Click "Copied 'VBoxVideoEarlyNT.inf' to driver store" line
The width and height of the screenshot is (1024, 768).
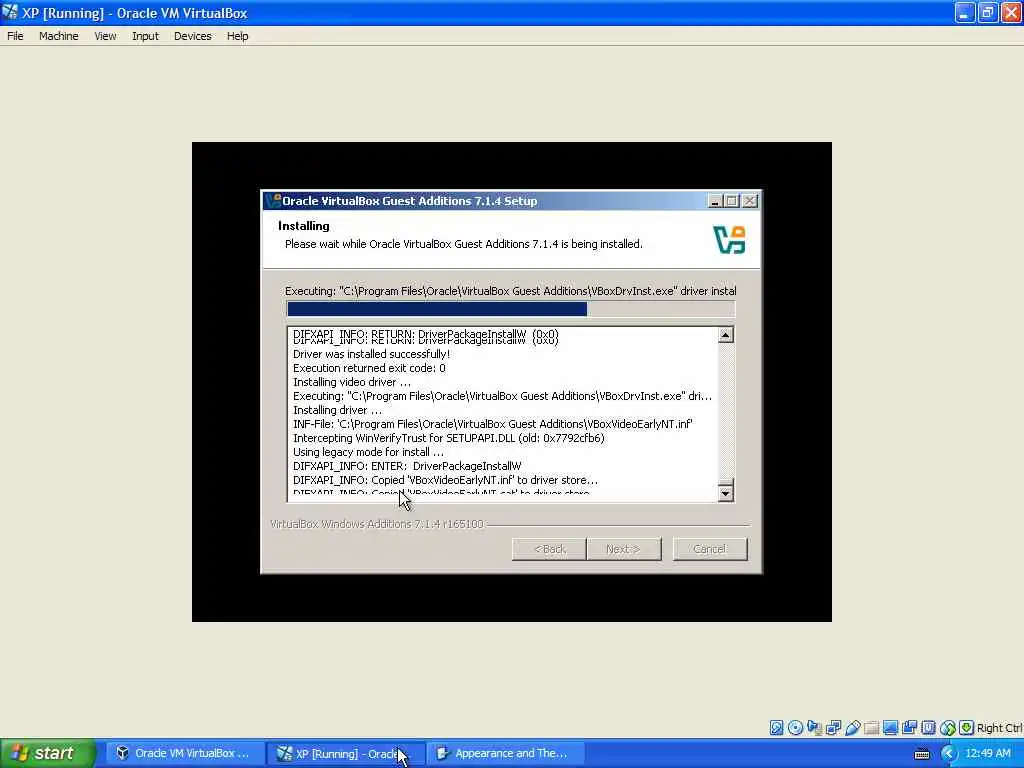tap(445, 480)
